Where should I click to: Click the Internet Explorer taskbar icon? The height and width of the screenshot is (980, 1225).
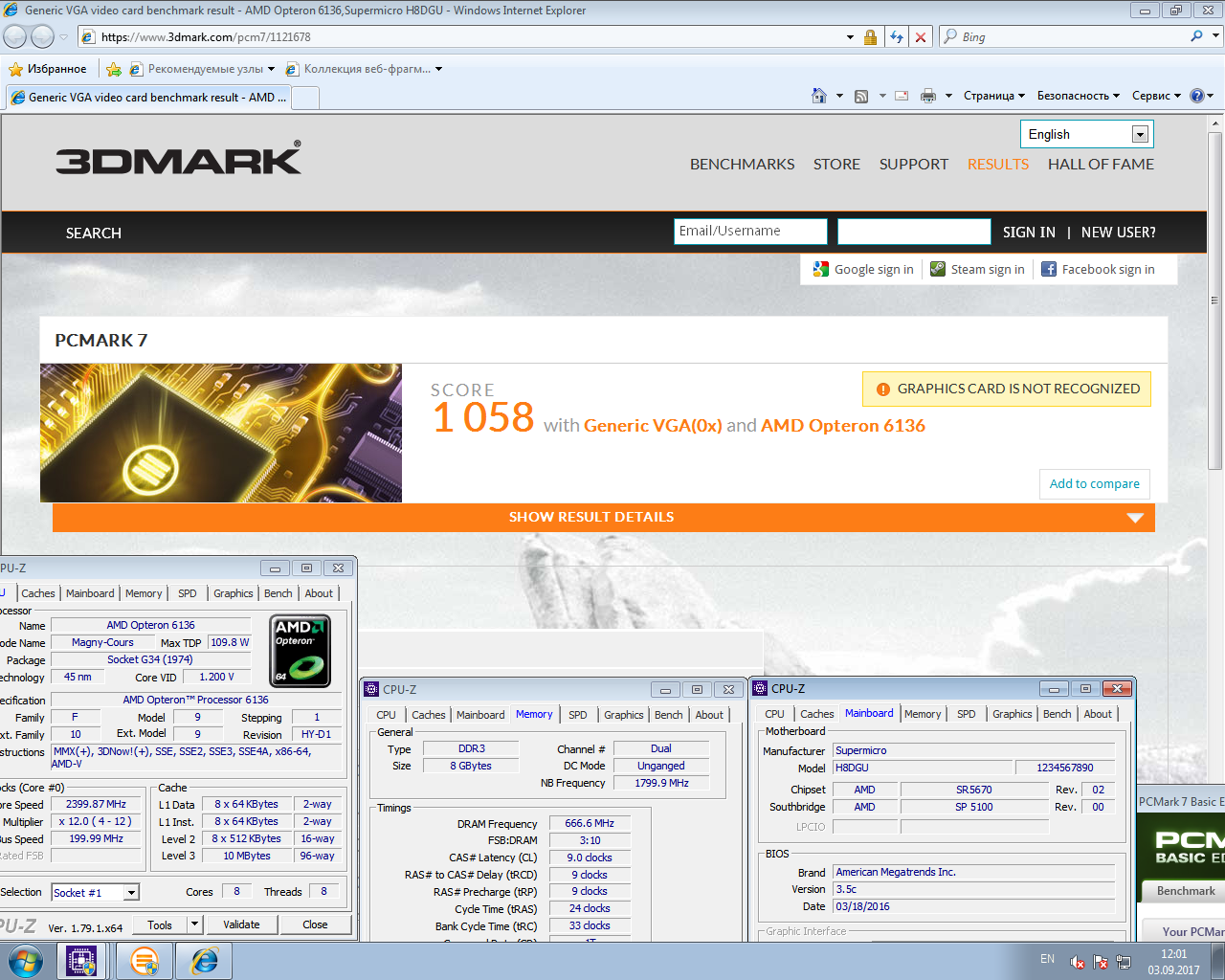pyautogui.click(x=205, y=961)
